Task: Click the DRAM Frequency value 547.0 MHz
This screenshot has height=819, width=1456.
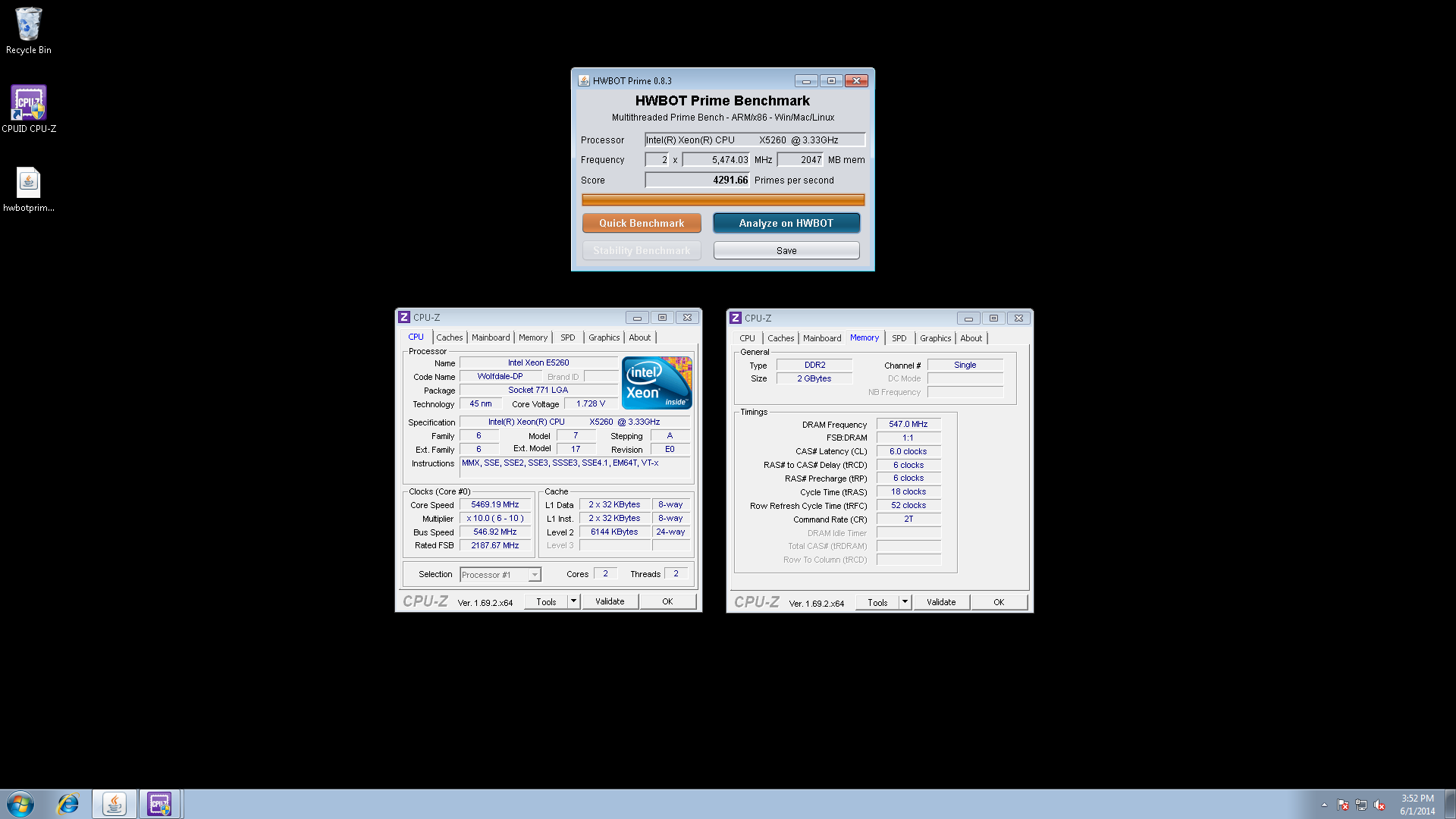Action: coord(908,424)
